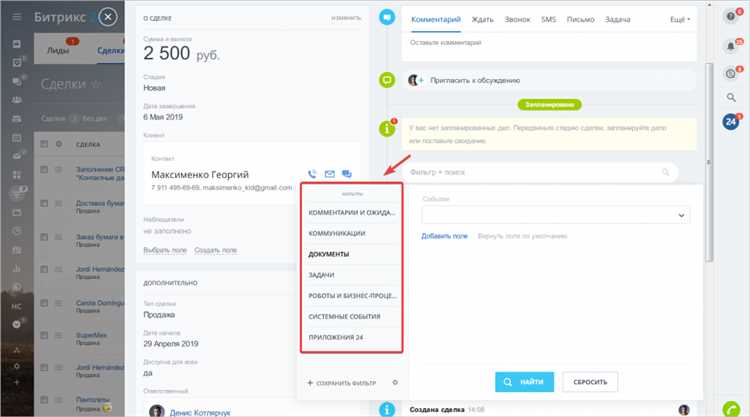Click the date 29 Апреля 2019
The height and width of the screenshot is (417, 750).
coord(170,344)
